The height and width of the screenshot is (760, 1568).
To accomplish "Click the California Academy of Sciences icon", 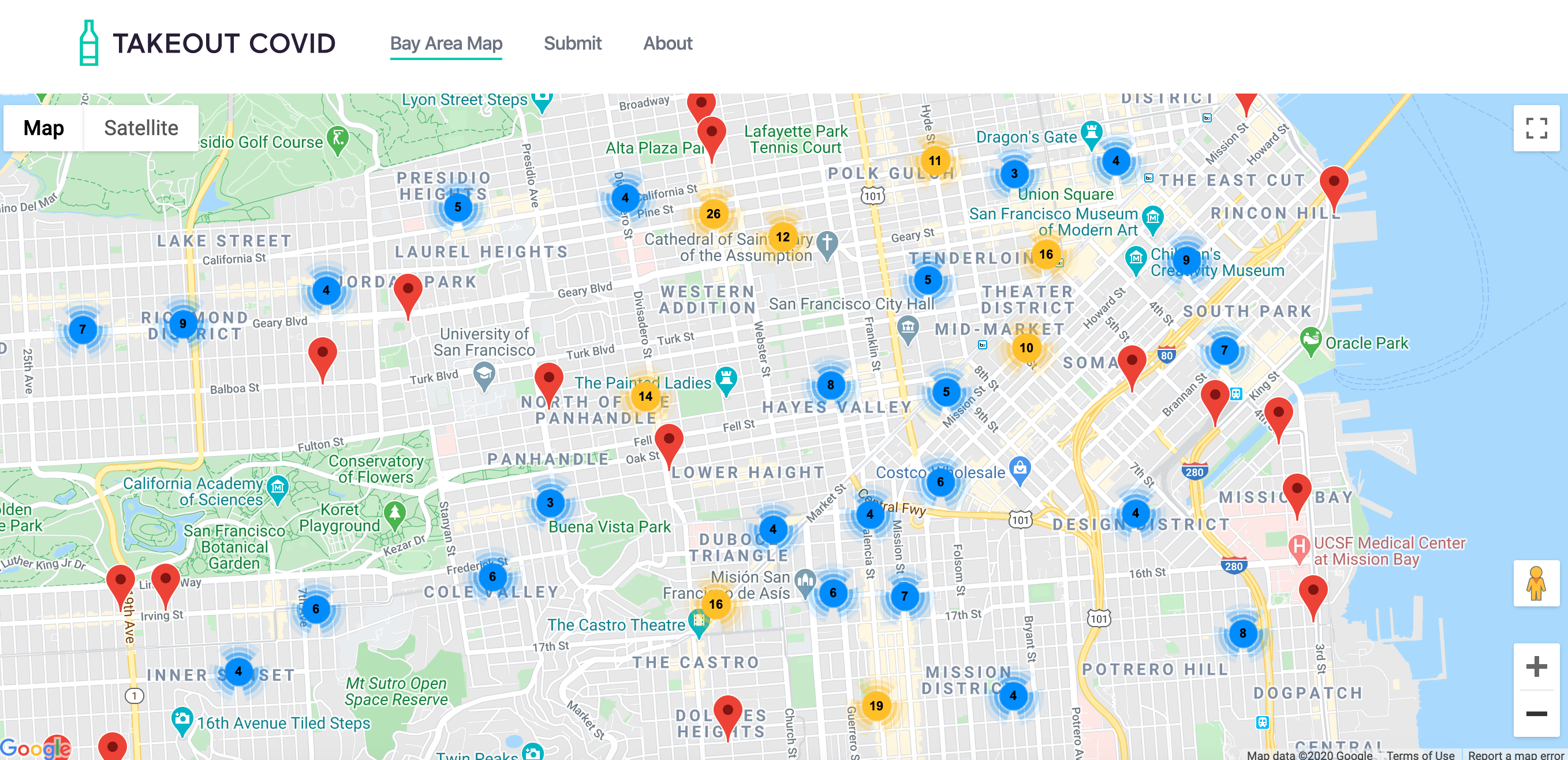I will click(x=278, y=490).
